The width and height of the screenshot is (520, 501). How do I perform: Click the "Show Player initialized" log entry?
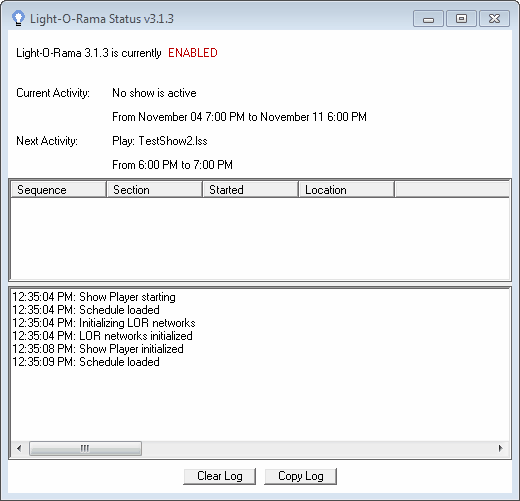coord(98,349)
